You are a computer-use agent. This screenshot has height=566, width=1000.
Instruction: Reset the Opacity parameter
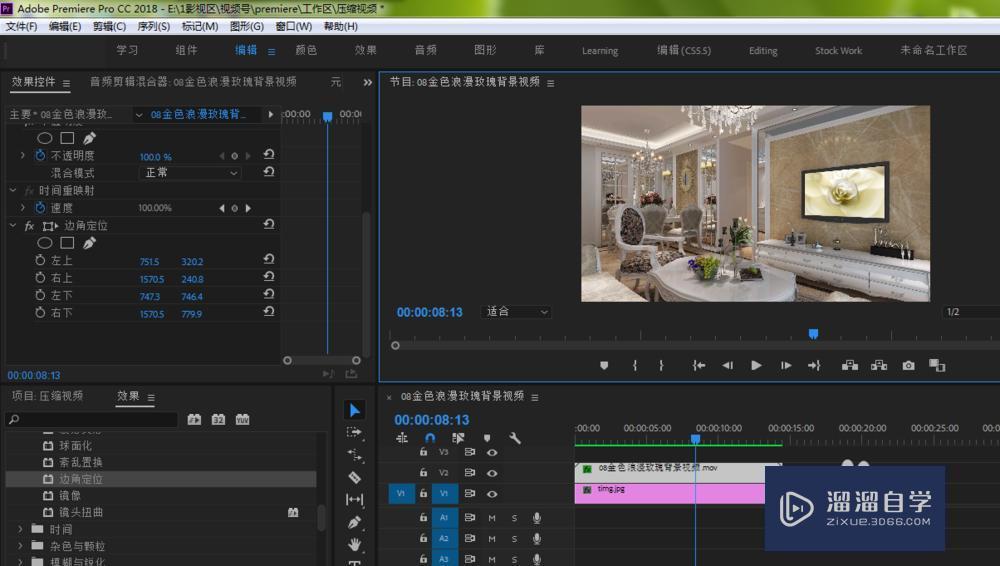click(x=269, y=154)
